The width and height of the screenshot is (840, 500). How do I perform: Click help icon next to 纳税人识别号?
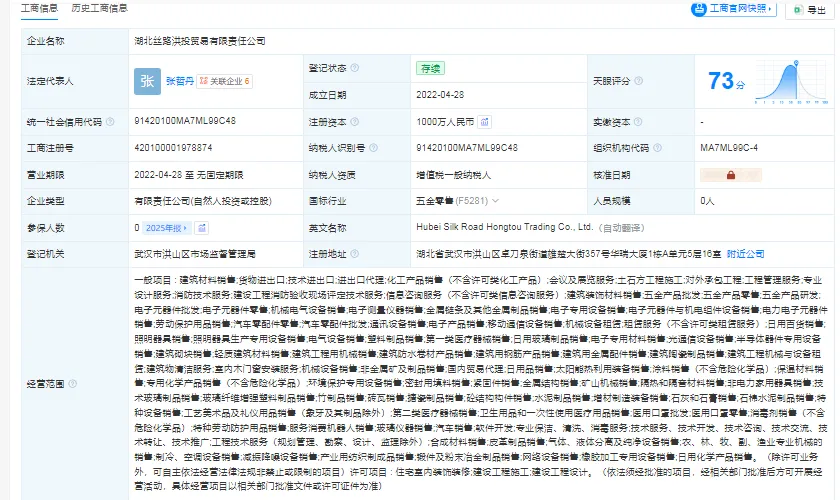pyautogui.click(x=373, y=148)
